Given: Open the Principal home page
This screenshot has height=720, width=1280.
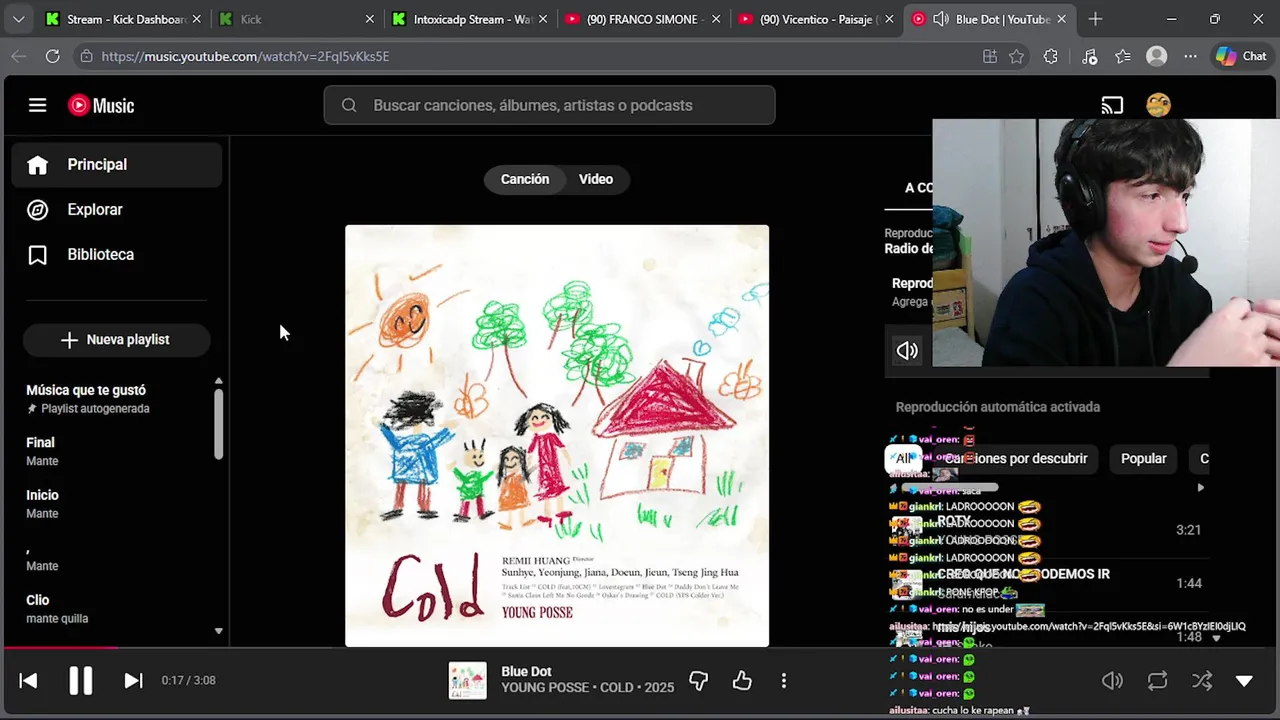Looking at the screenshot, I should point(117,165).
